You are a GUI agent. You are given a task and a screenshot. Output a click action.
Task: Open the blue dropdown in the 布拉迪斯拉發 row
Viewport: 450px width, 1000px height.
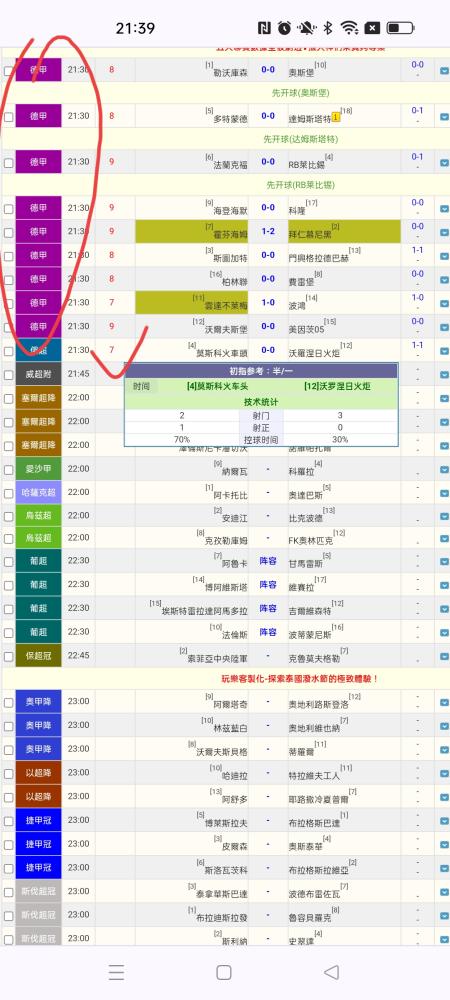pos(444,915)
